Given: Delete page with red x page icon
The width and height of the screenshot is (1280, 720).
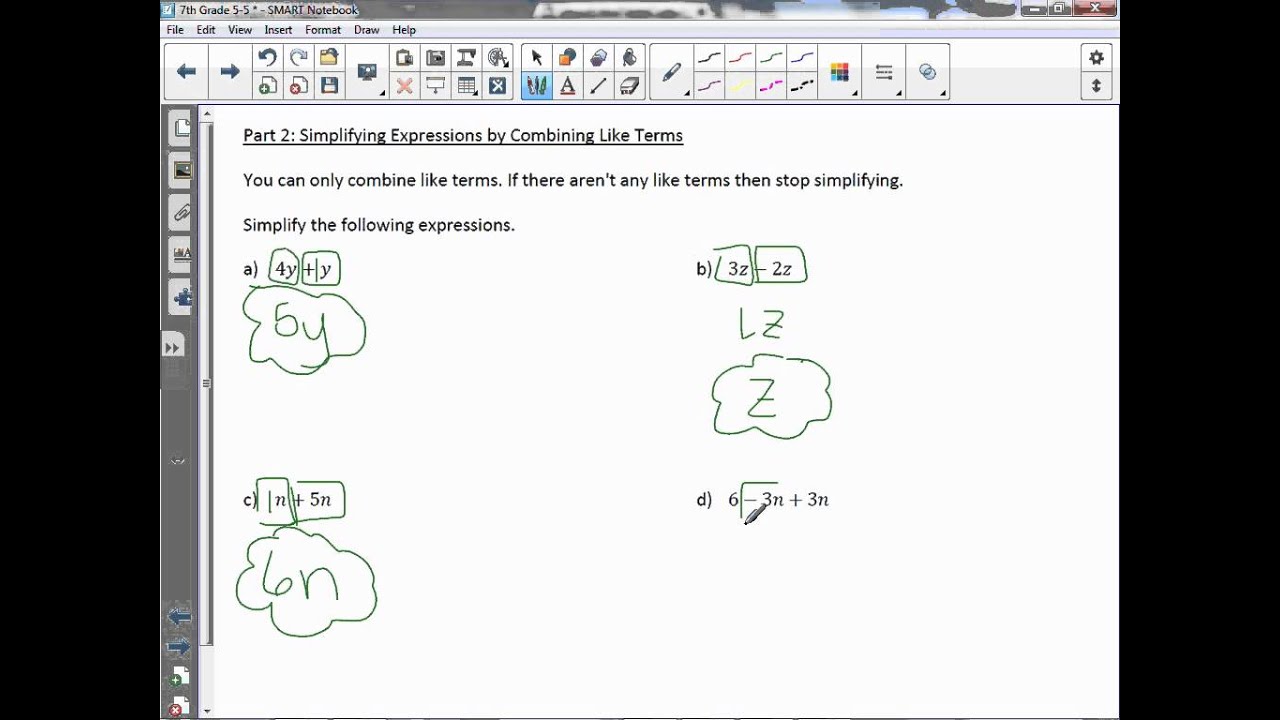Looking at the screenshot, I should tap(297, 86).
